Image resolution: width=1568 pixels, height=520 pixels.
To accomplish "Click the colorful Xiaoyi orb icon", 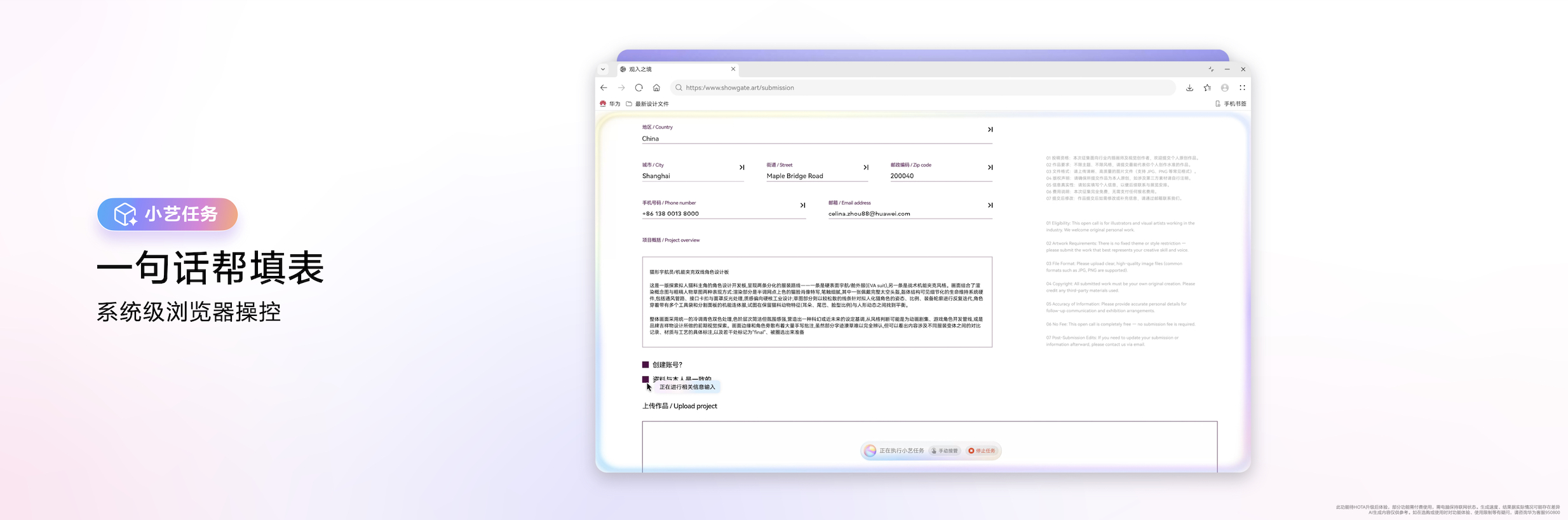I will [870, 451].
